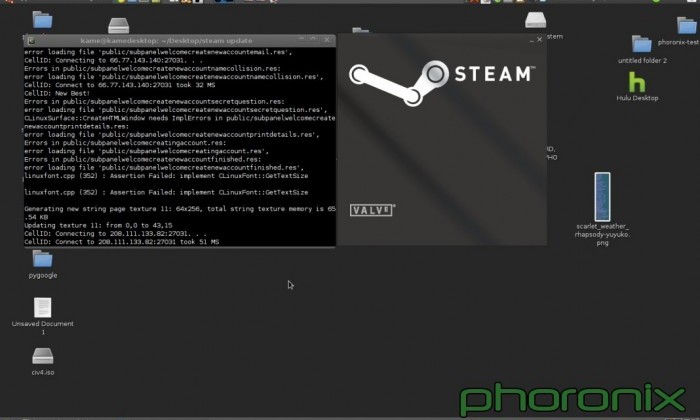This screenshot has width=700, height=420.
Task: Click the 'CellID: Connecting to 208.111.133.82:27031' line
Action: coord(115,233)
